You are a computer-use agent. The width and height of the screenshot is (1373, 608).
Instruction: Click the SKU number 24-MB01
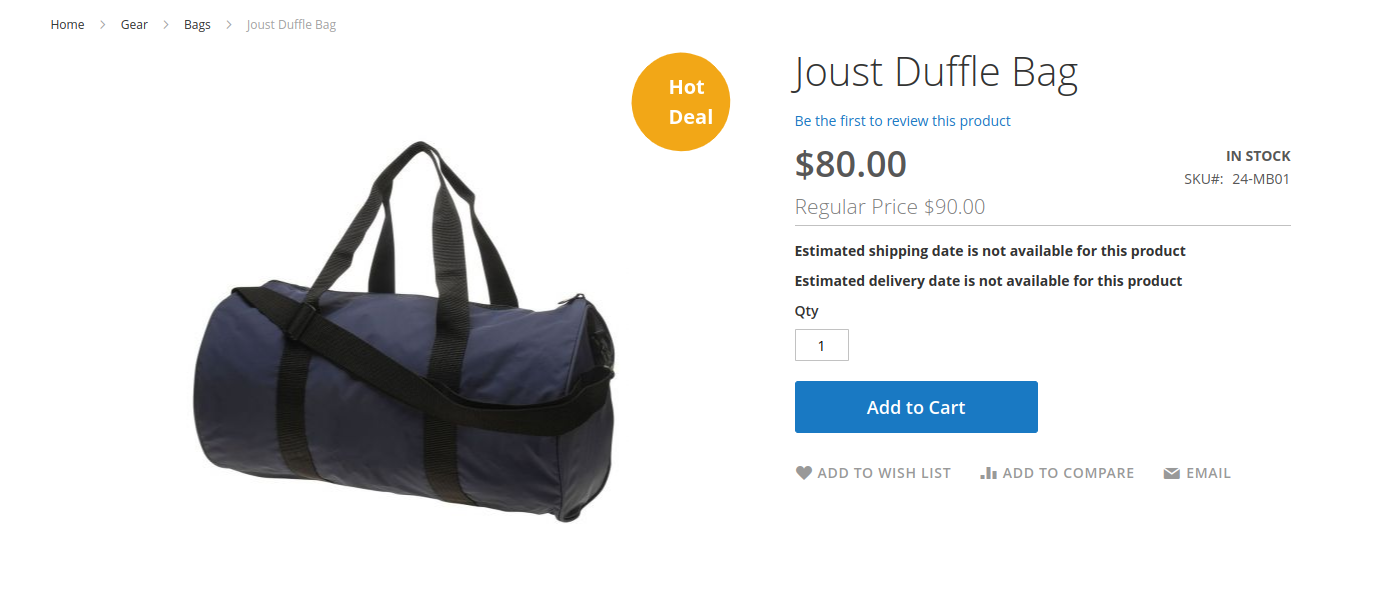pos(1260,180)
